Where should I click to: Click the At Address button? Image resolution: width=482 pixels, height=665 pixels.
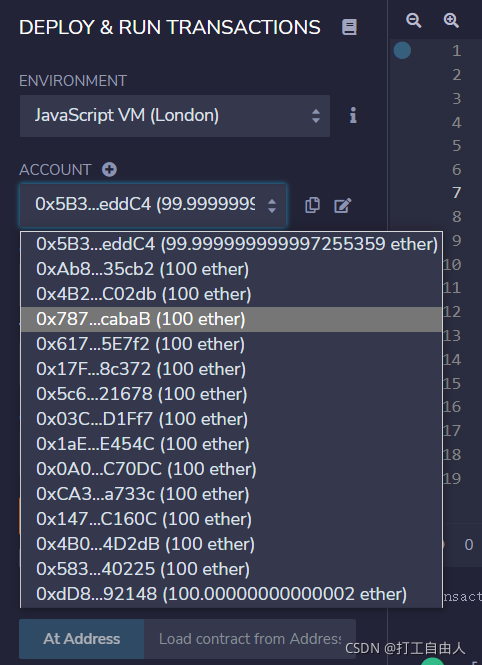pyautogui.click(x=82, y=639)
